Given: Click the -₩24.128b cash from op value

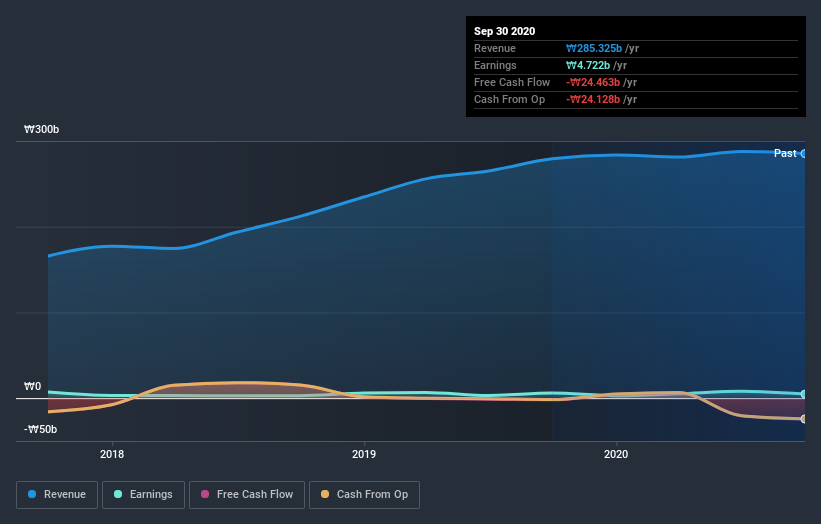Looking at the screenshot, I should (x=593, y=99).
